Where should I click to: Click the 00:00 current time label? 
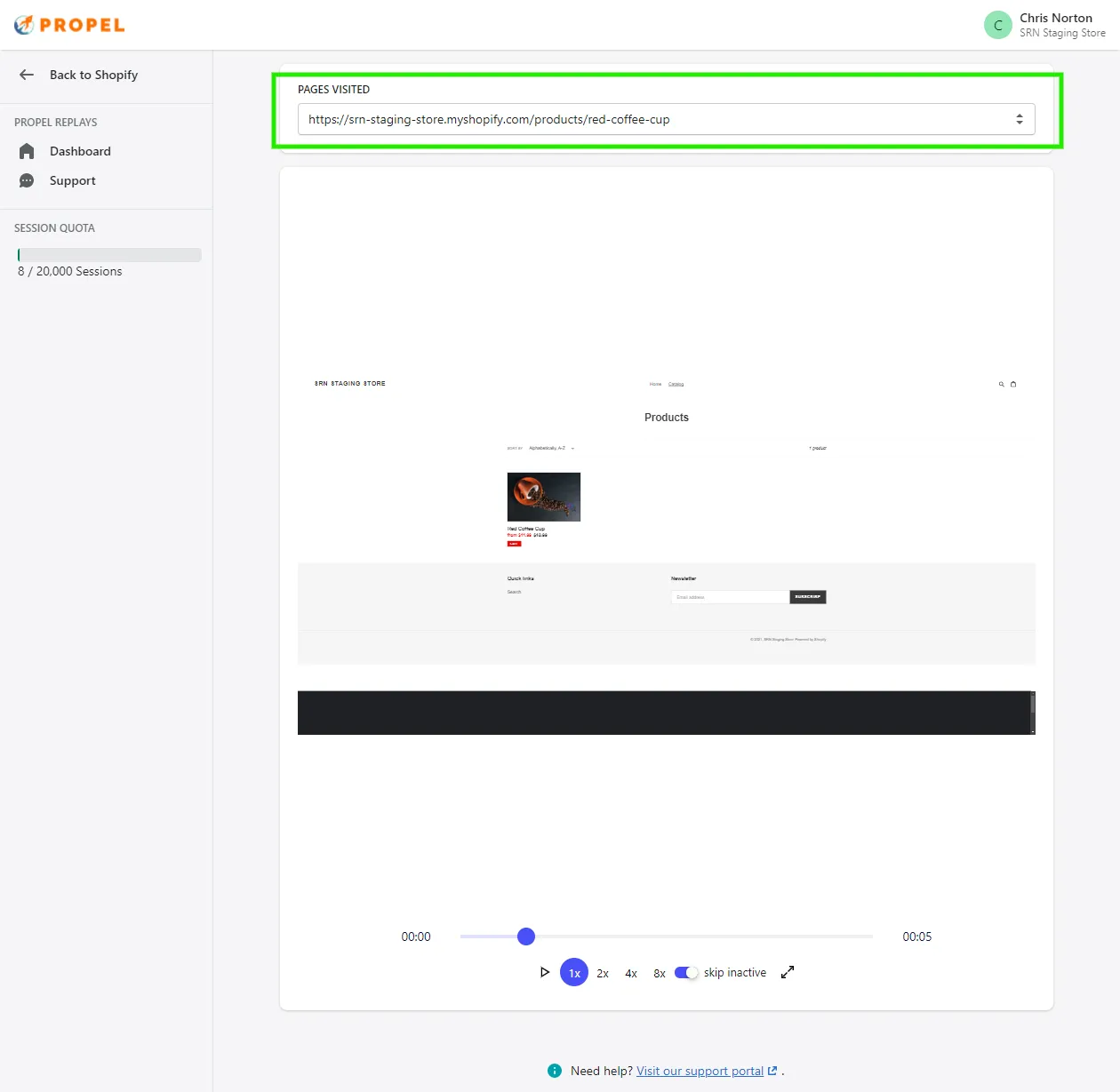pos(416,937)
